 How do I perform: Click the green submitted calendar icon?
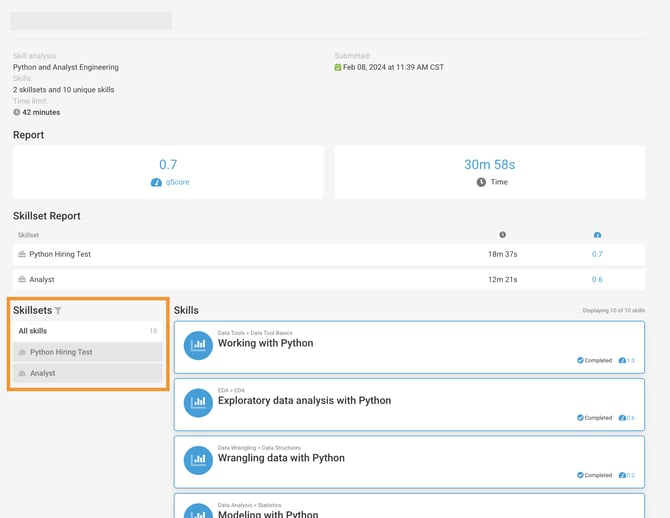coord(339,68)
